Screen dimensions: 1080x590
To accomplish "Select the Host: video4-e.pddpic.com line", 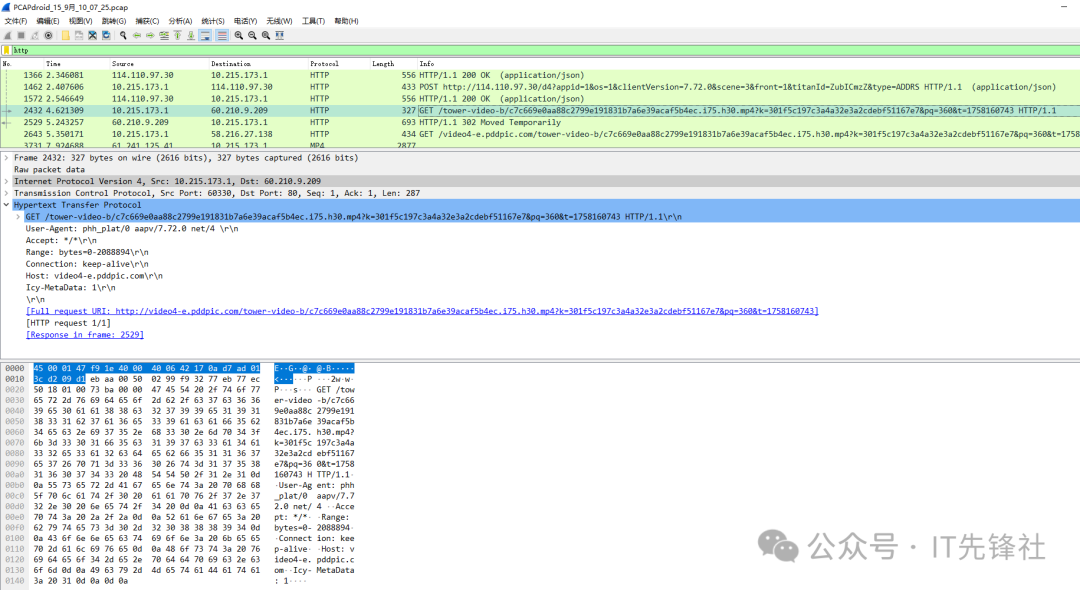I will 94,275.
